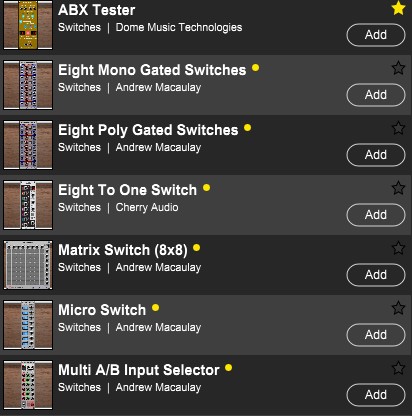412x416 pixels.
Task: Mark Eight To One Switch as favorite
Action: pyautogui.click(x=398, y=188)
